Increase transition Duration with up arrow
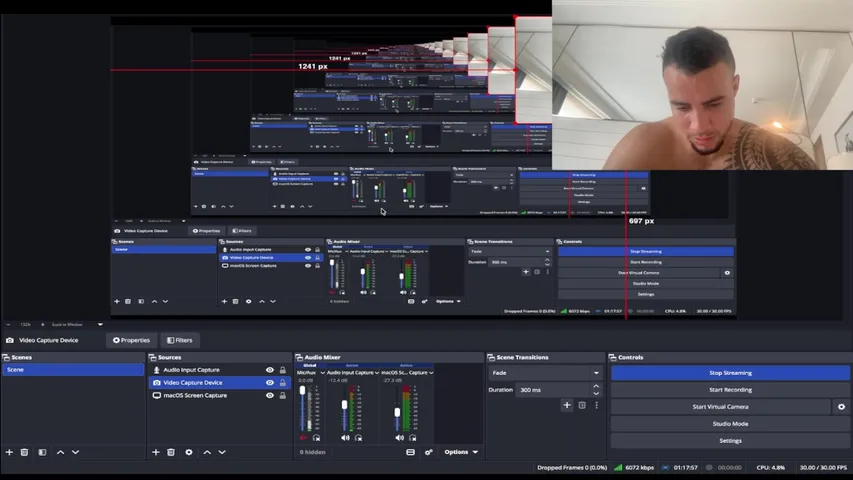Viewport: 853px width, 480px height. [x=596, y=386]
